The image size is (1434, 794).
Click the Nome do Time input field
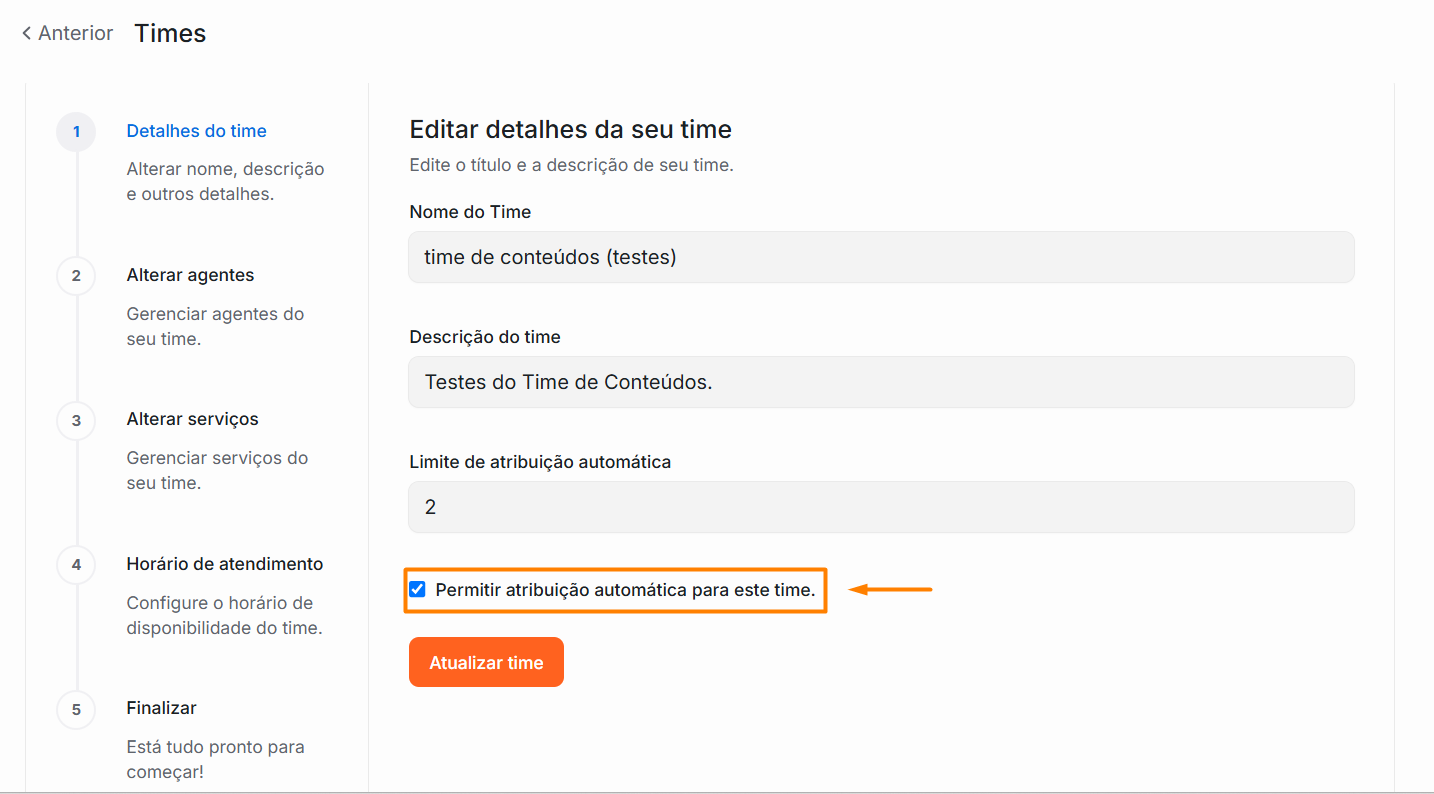(881, 257)
